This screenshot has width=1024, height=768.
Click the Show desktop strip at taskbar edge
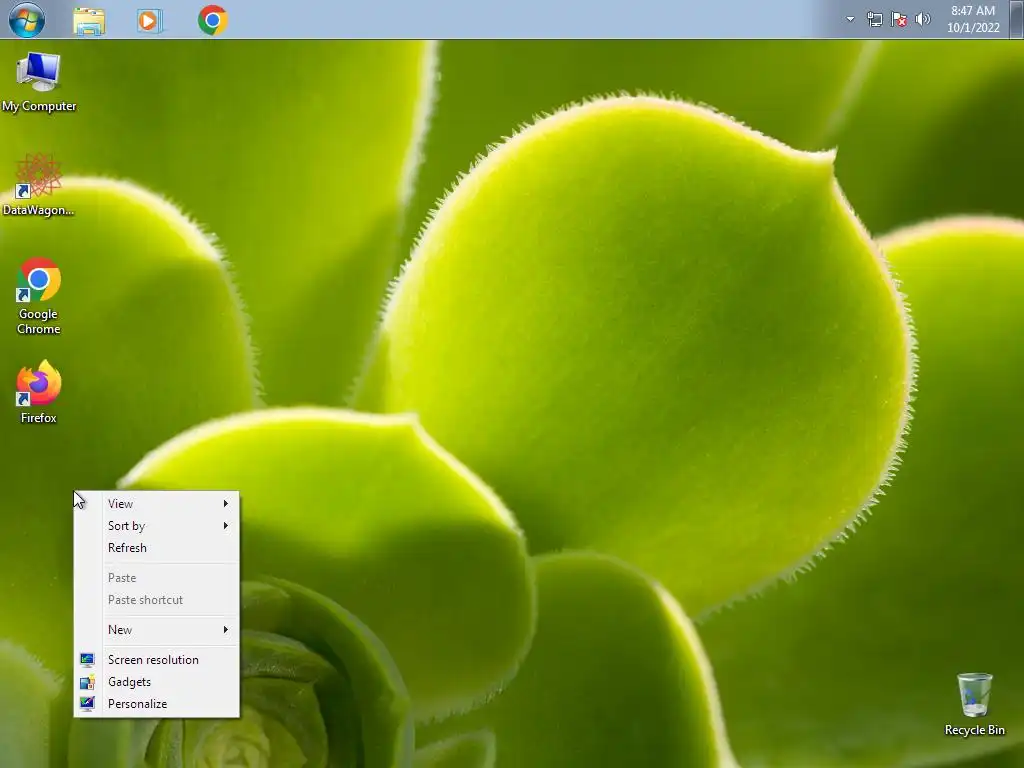pyautogui.click(x=1017, y=19)
